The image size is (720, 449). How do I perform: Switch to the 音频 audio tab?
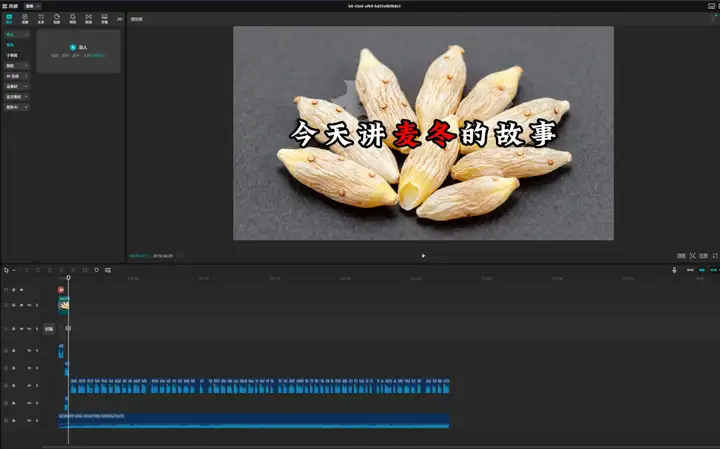[x=25, y=18]
